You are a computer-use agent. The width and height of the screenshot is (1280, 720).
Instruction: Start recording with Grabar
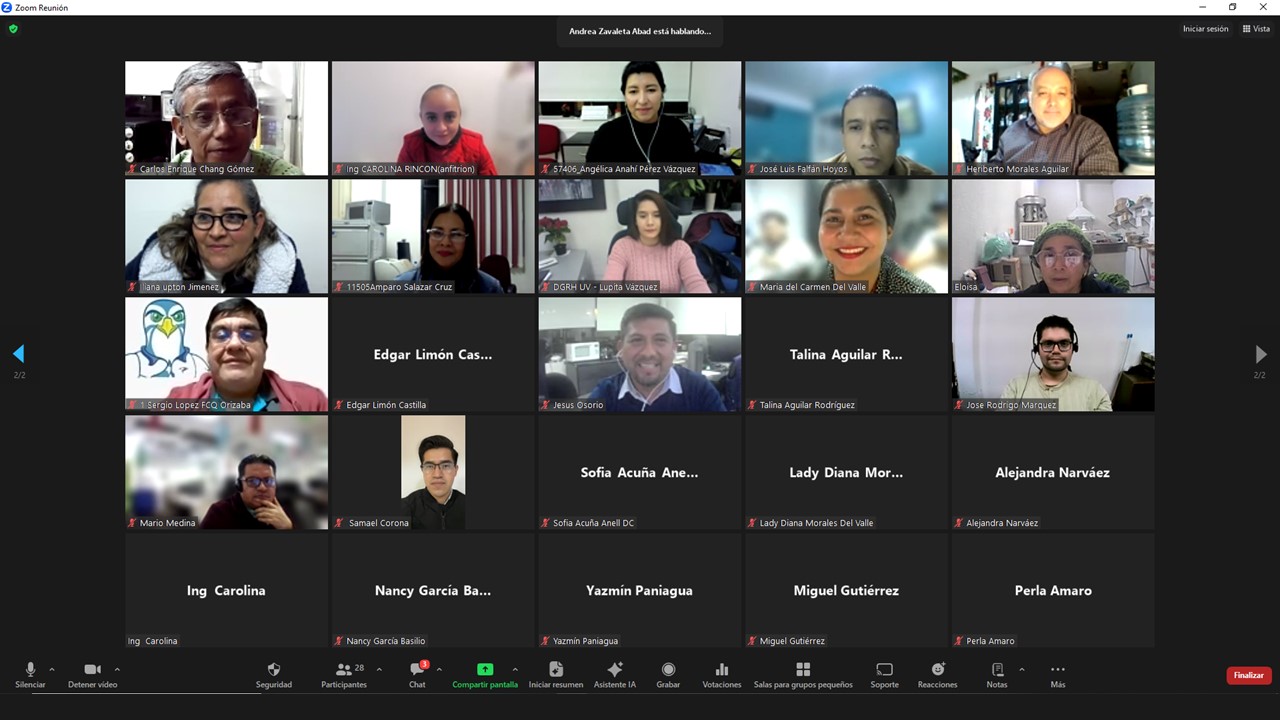tap(668, 670)
